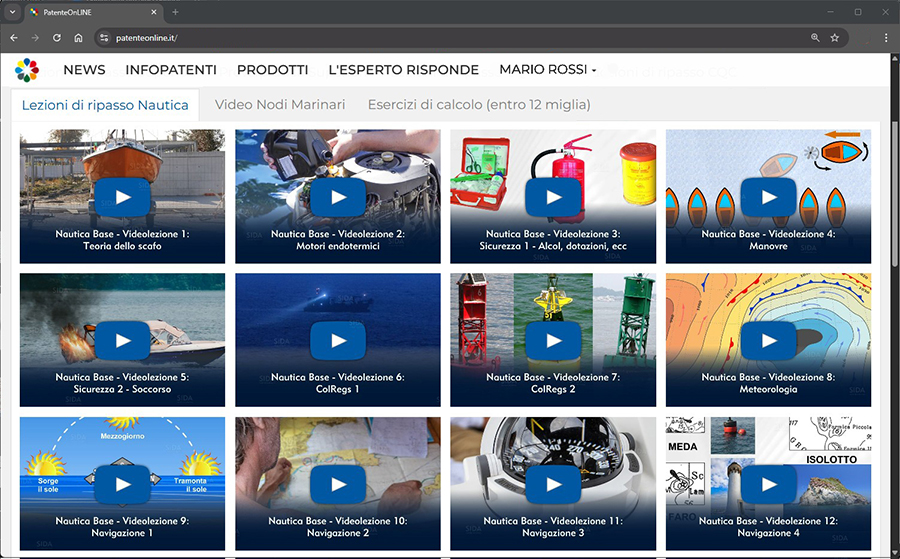Expand the MARIO ROSSI user dropdown
This screenshot has height=559, width=900.
(x=547, y=70)
